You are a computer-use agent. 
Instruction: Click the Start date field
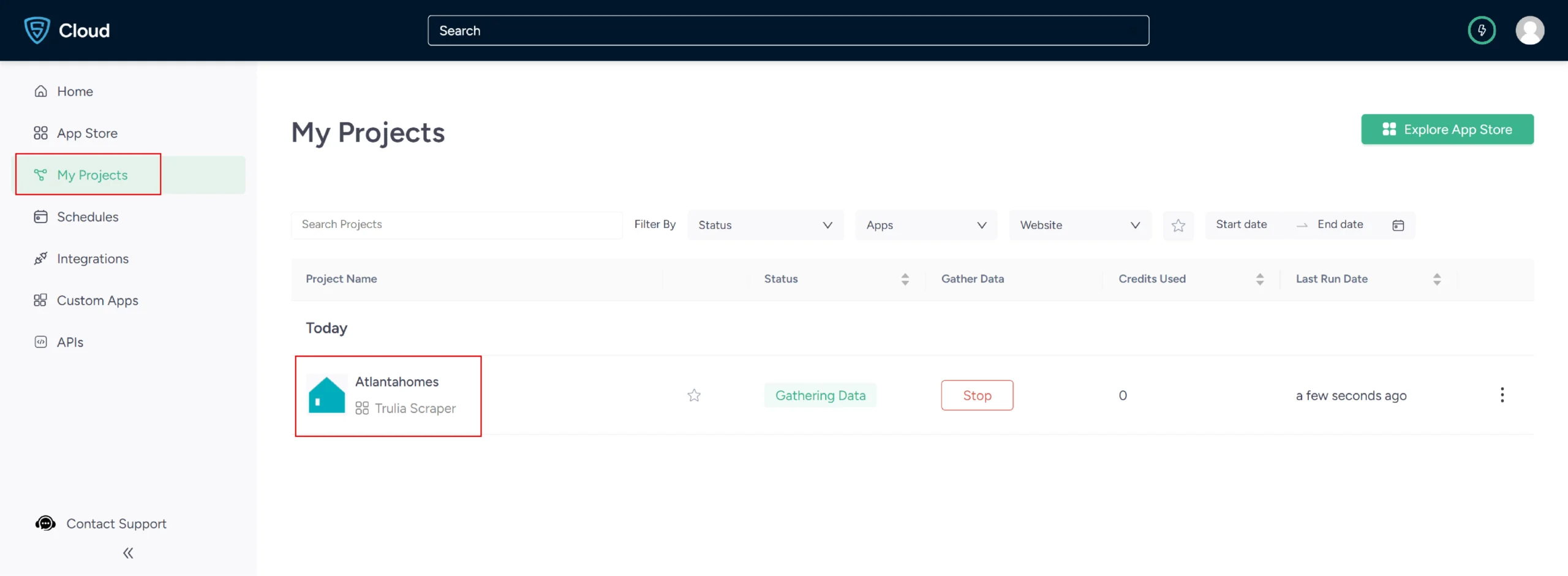pyautogui.click(x=1242, y=224)
